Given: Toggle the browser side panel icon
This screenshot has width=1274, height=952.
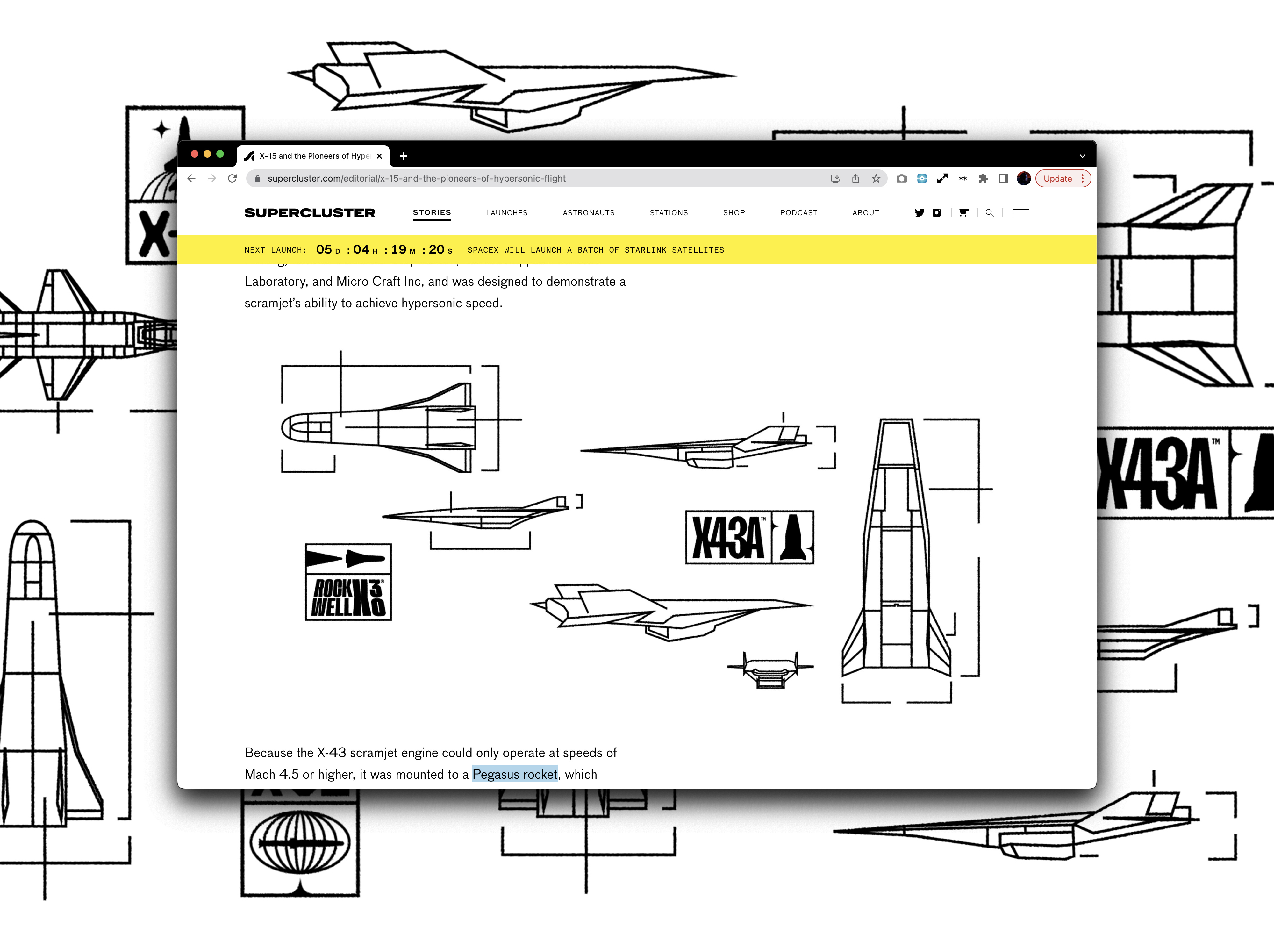Looking at the screenshot, I should tap(1003, 179).
